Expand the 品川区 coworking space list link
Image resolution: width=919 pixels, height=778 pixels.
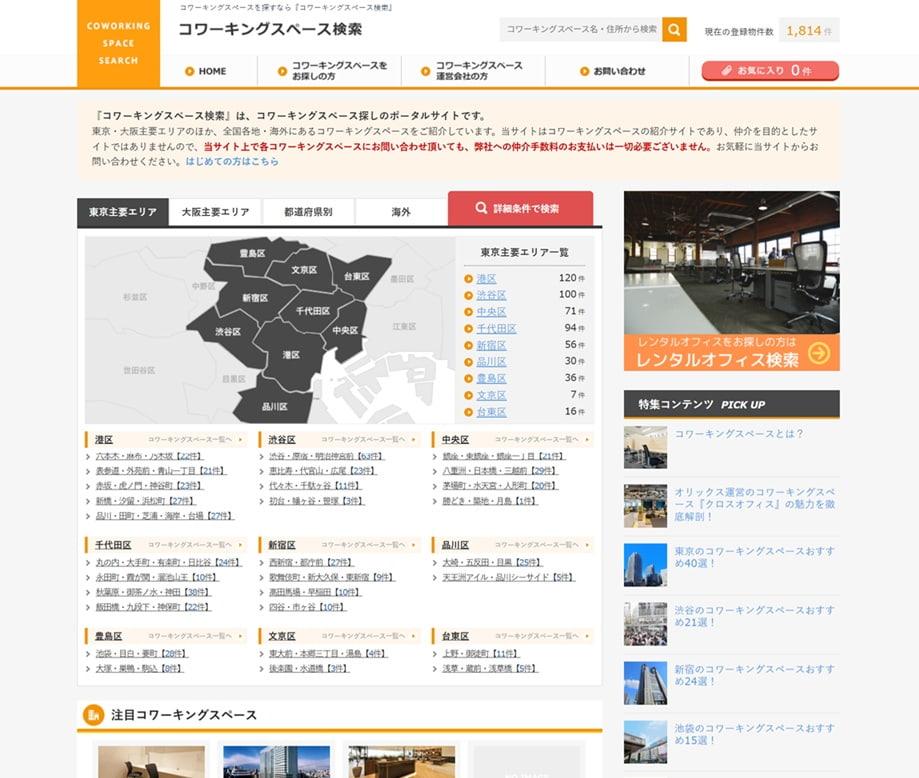pos(538,545)
